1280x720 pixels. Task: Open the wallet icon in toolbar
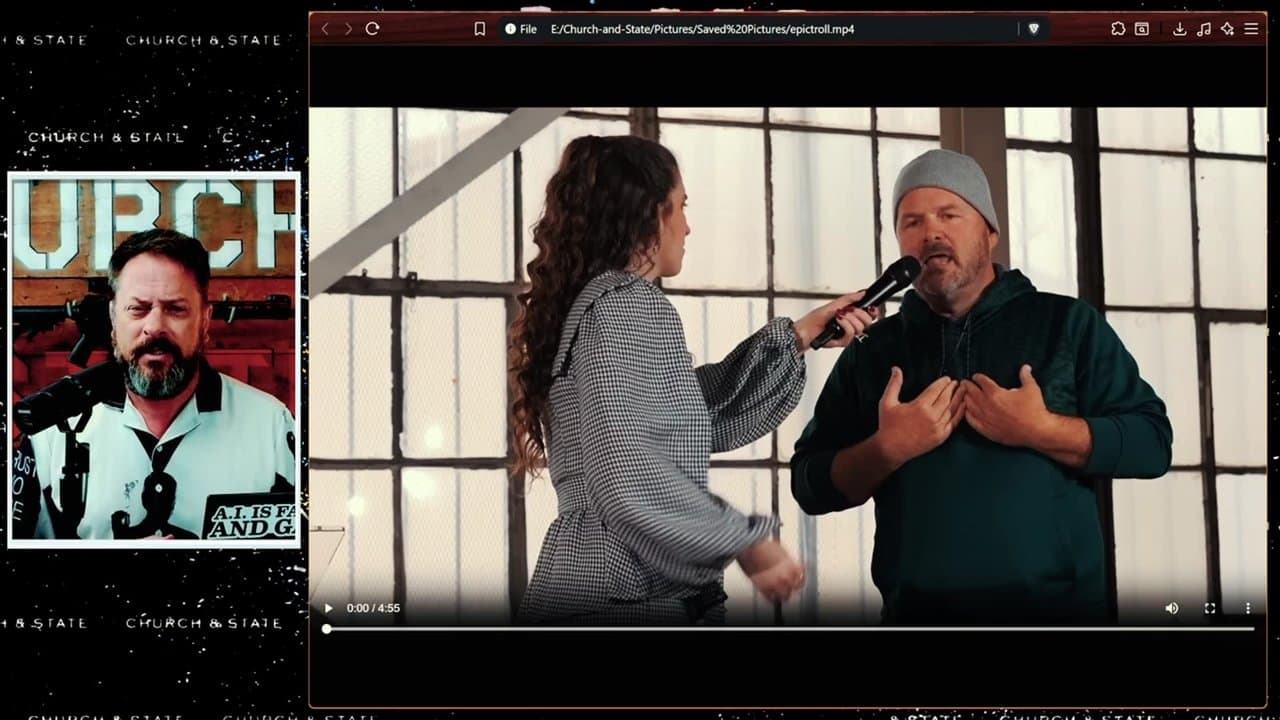point(1142,29)
